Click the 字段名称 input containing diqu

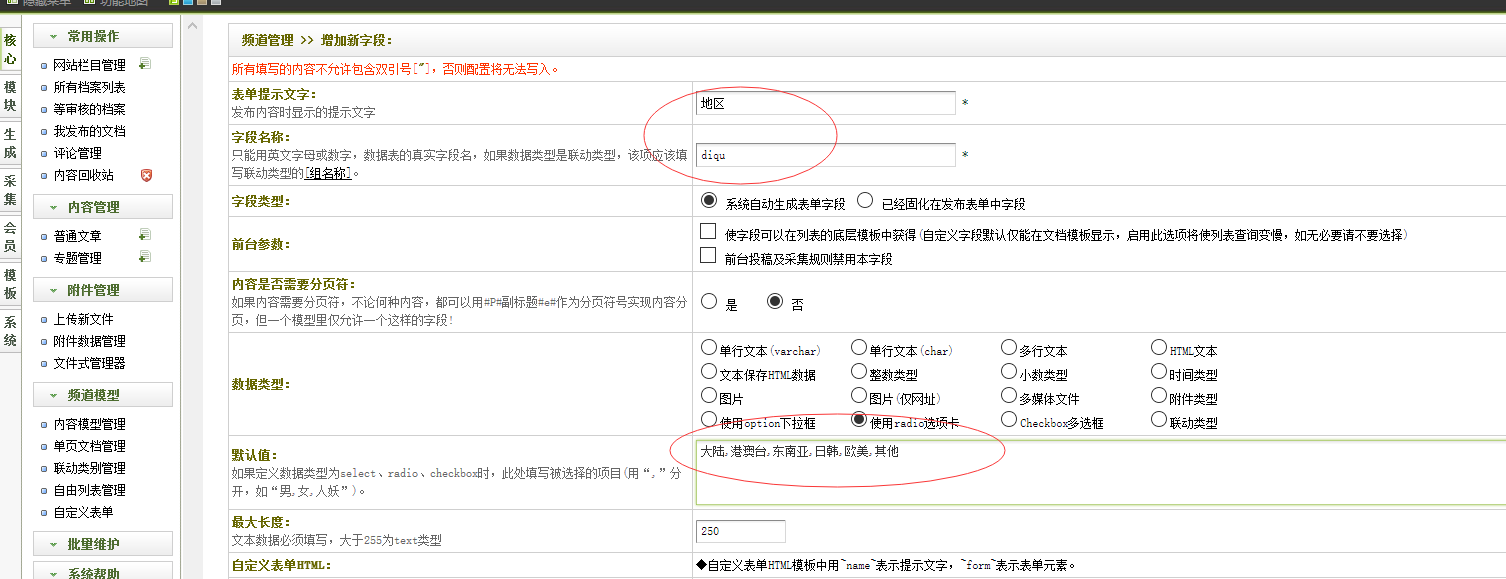pyautogui.click(x=825, y=155)
